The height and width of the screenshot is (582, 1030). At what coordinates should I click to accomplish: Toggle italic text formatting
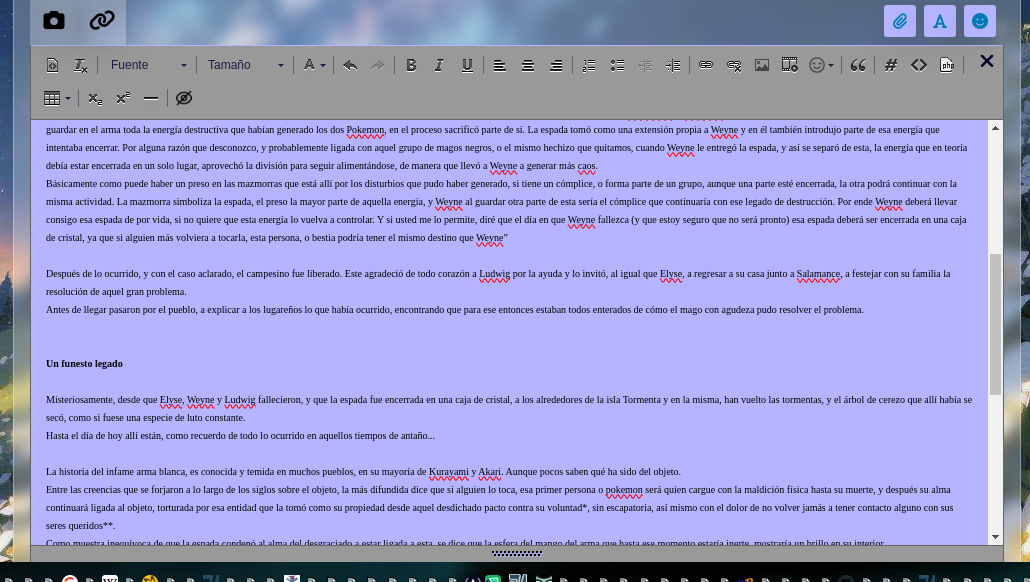pyautogui.click(x=438, y=64)
